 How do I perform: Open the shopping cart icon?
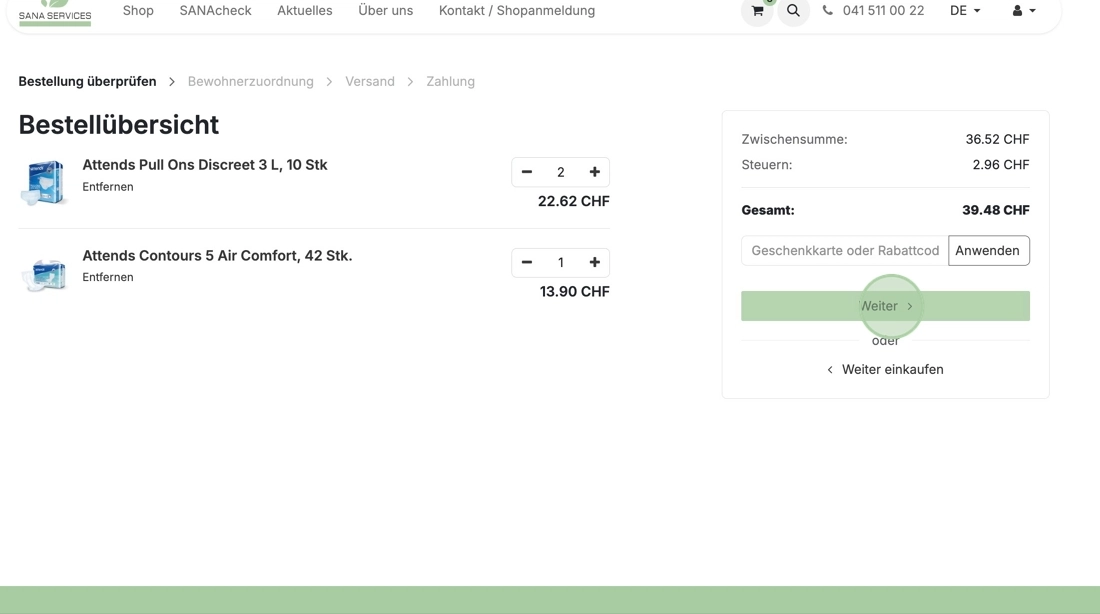point(757,11)
